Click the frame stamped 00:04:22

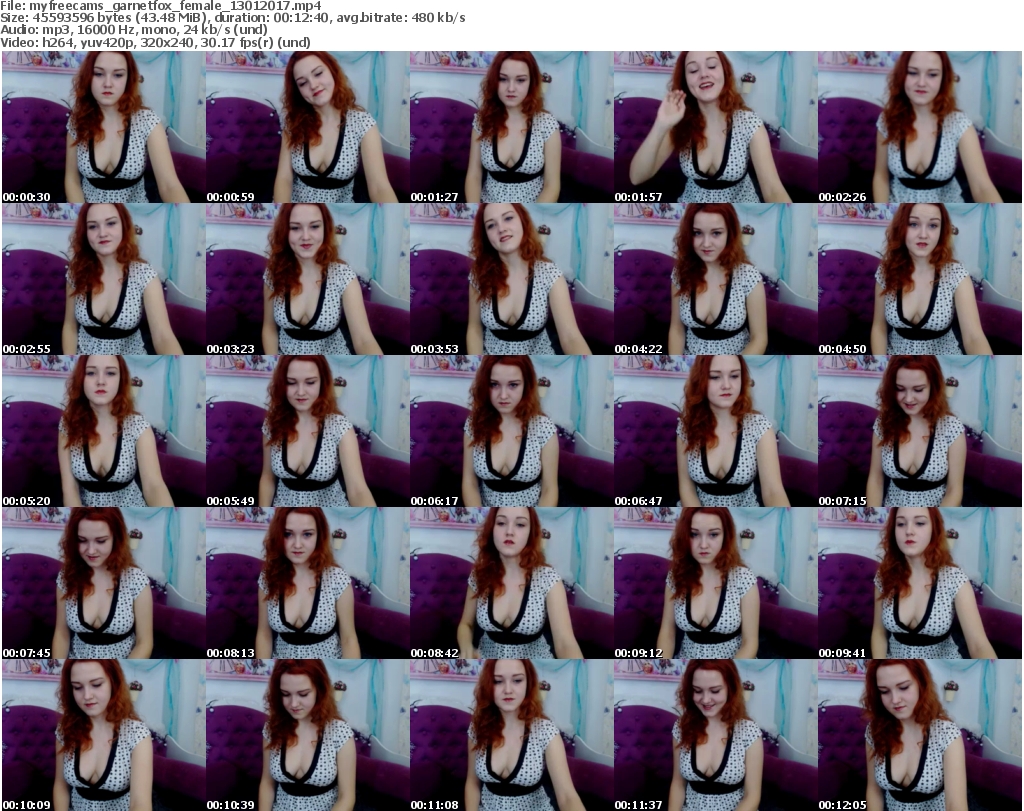[715, 279]
